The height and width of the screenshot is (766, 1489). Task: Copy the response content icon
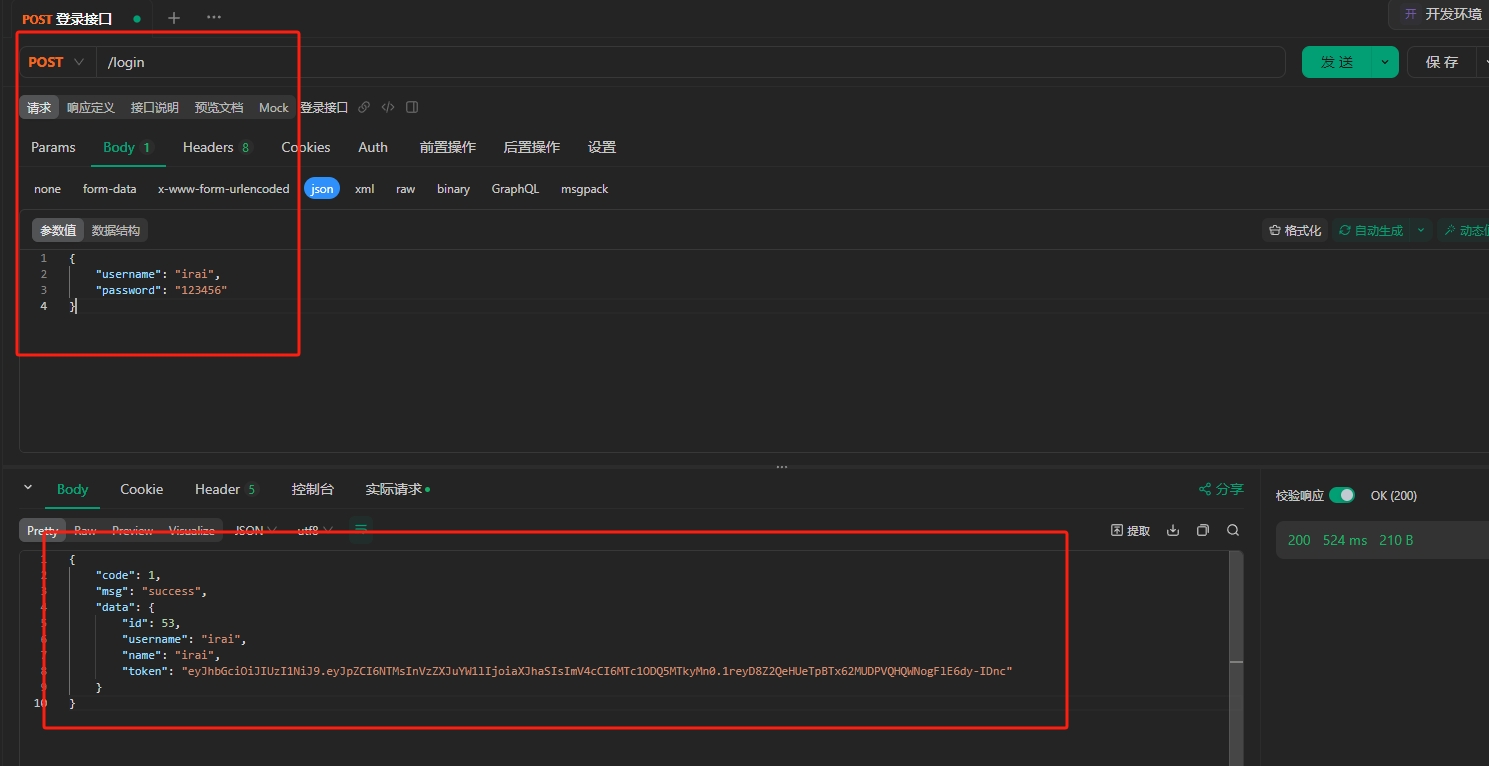pos(1203,530)
